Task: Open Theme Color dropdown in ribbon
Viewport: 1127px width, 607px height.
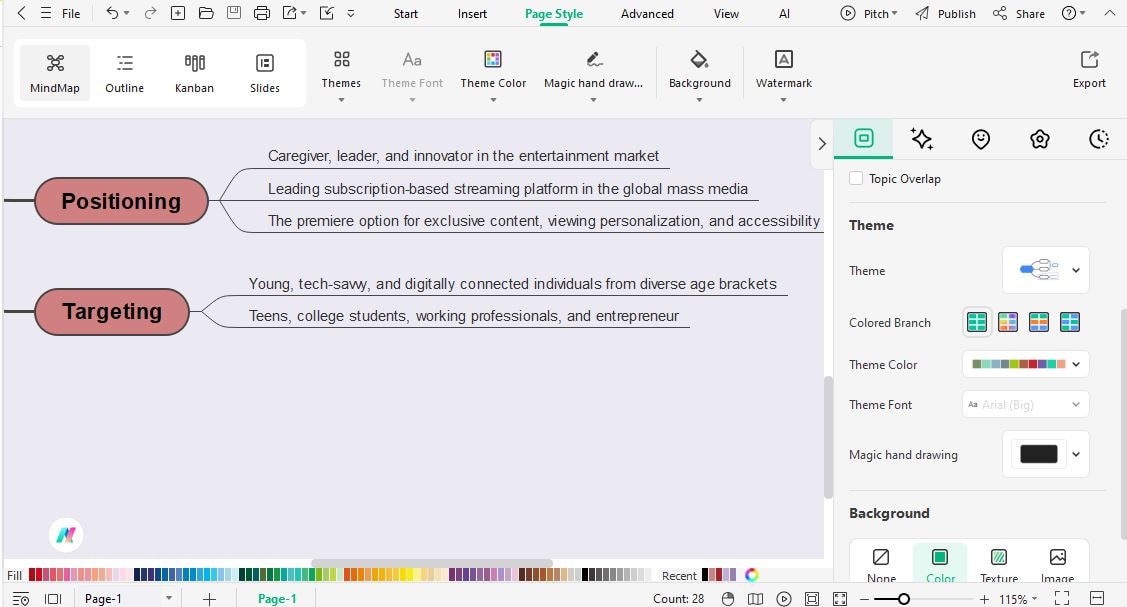Action: pos(493,75)
